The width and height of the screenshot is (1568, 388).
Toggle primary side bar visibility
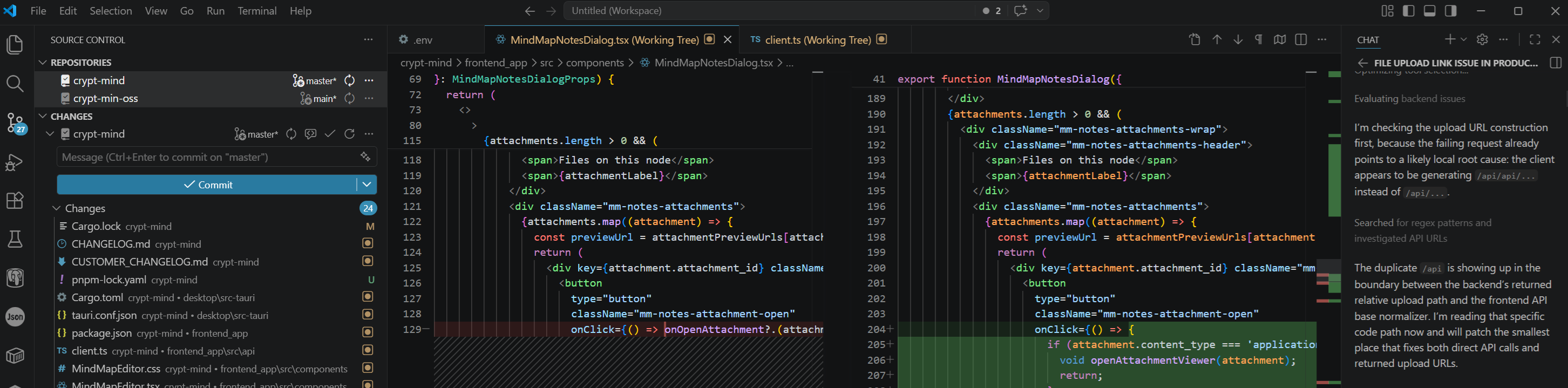pos(1408,11)
